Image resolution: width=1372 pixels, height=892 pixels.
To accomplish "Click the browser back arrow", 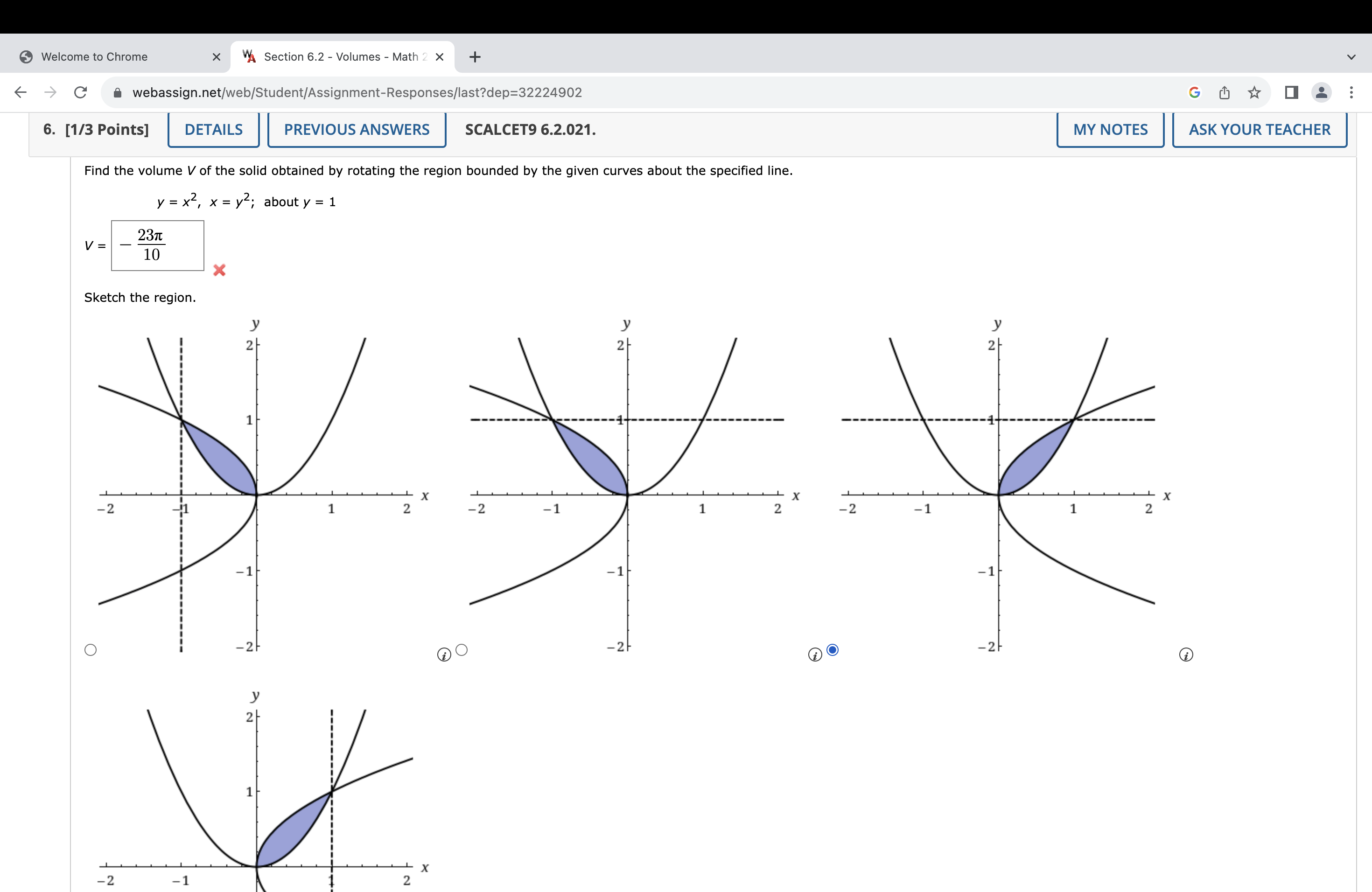I will point(21,92).
